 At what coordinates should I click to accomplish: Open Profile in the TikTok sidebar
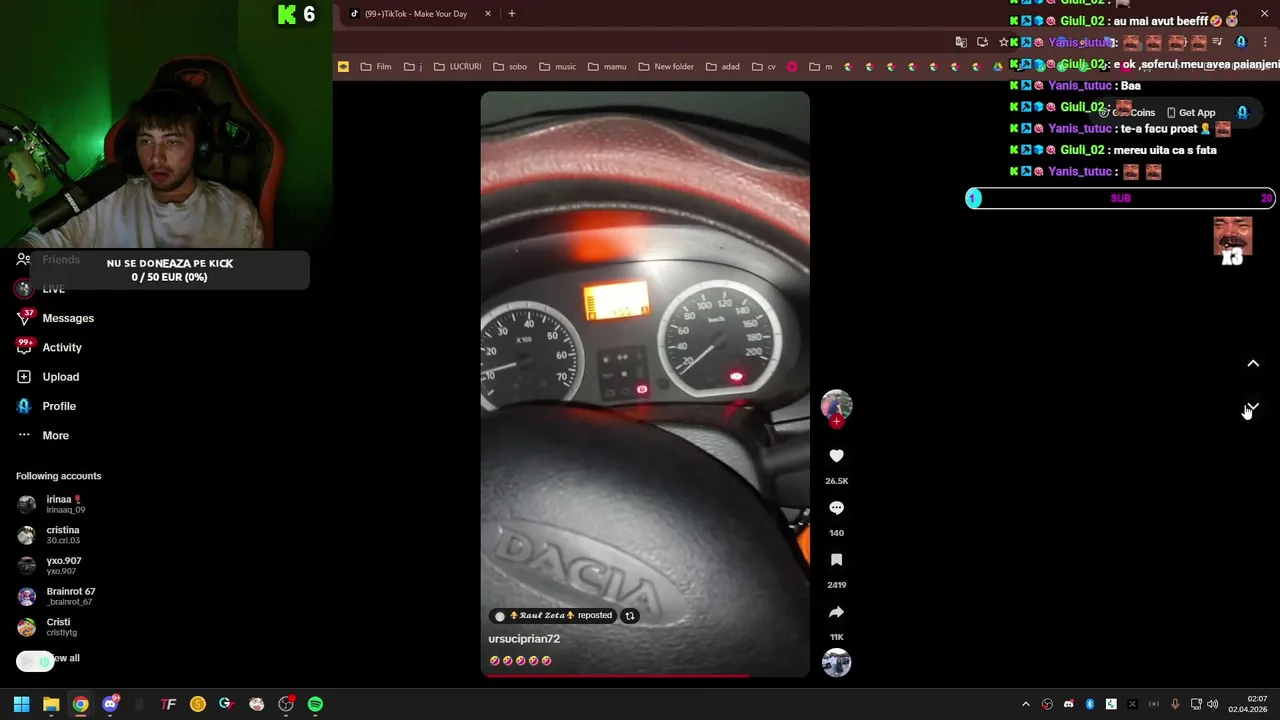click(x=59, y=406)
